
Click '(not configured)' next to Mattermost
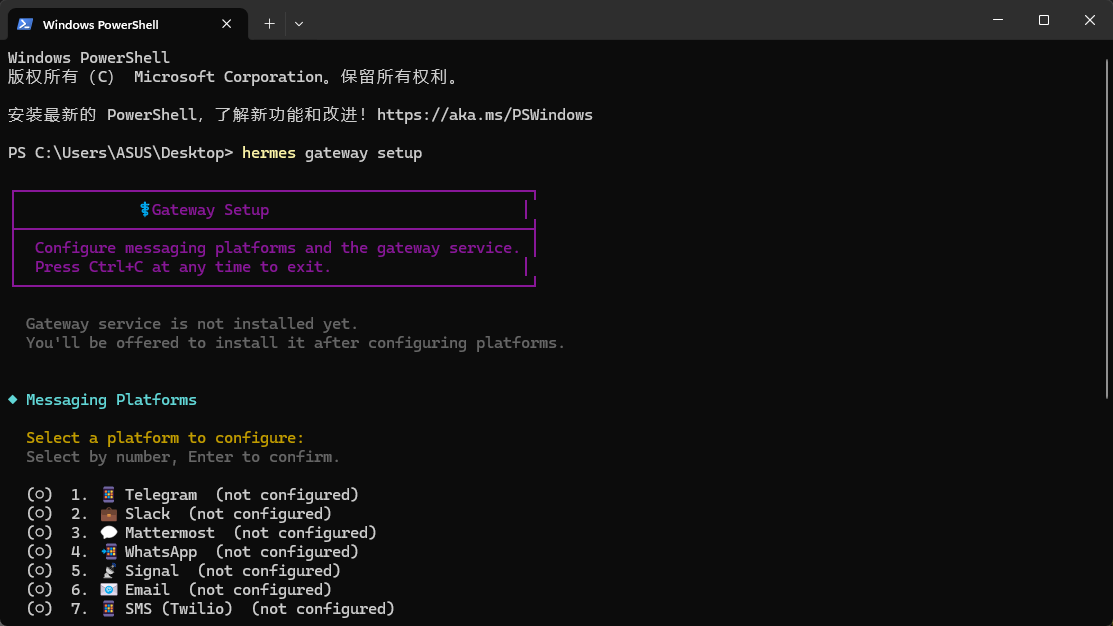305,533
